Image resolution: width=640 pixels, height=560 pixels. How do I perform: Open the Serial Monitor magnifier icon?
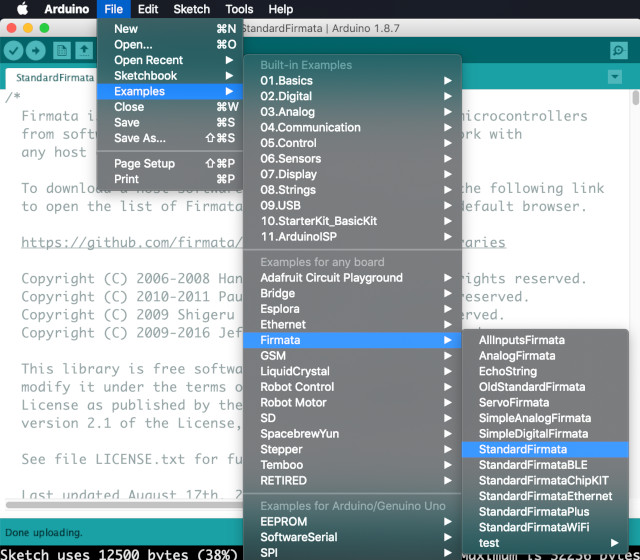pyautogui.click(x=618, y=51)
